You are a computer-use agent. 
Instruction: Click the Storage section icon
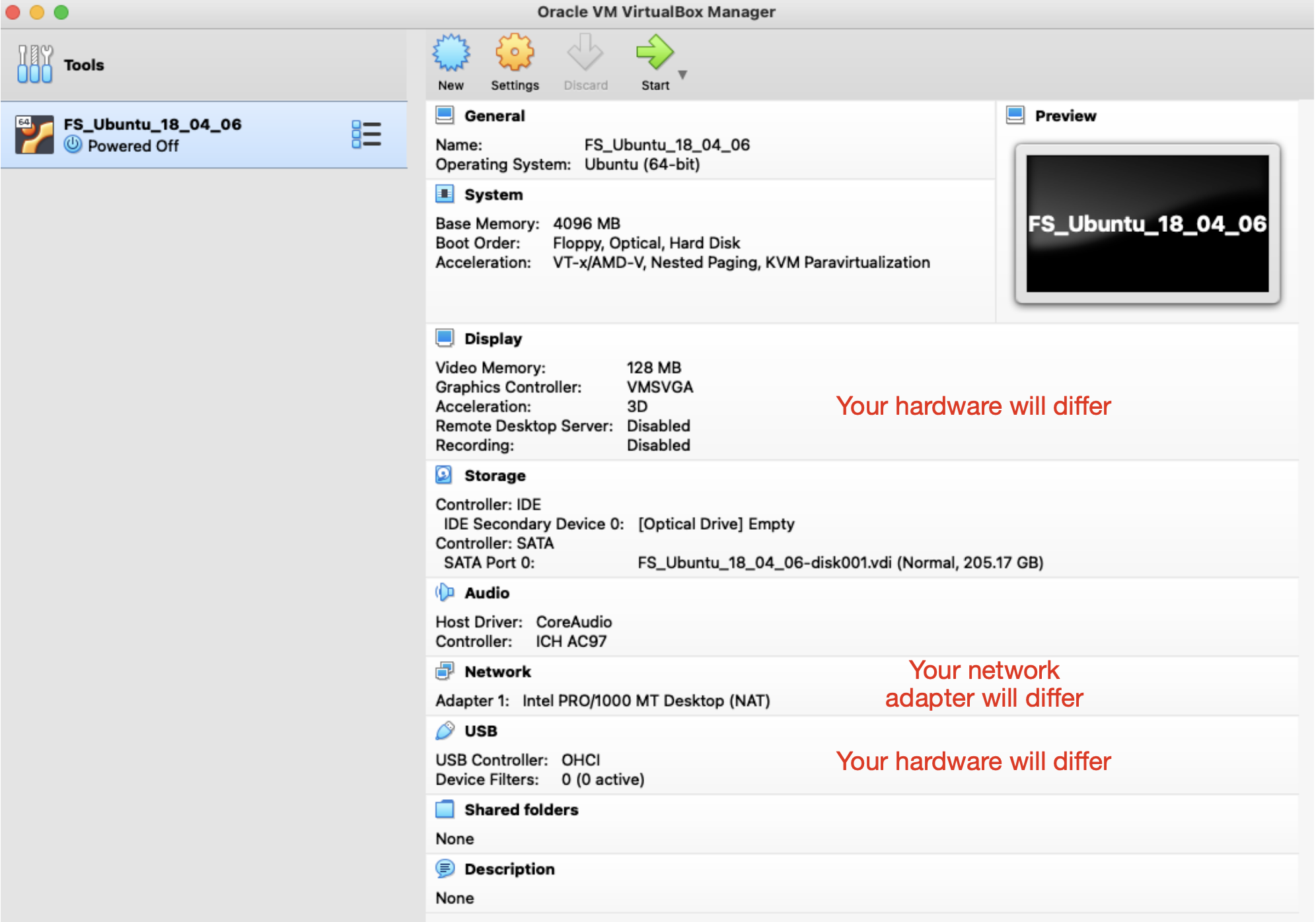[444, 475]
